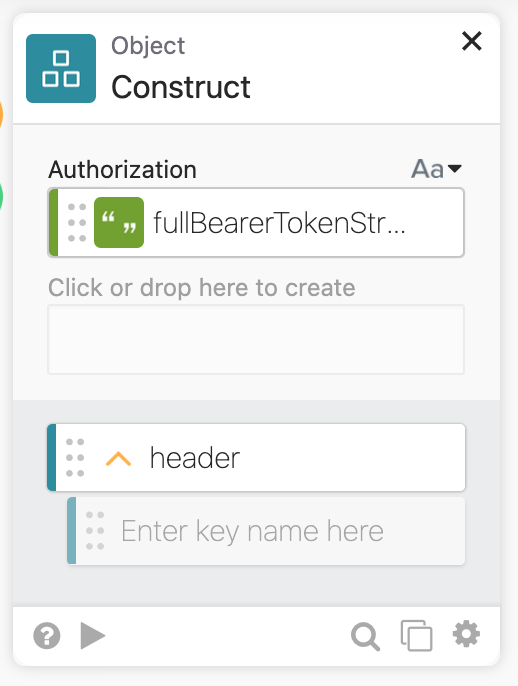Click the 'Click or drop here to create' label

pos(202,288)
